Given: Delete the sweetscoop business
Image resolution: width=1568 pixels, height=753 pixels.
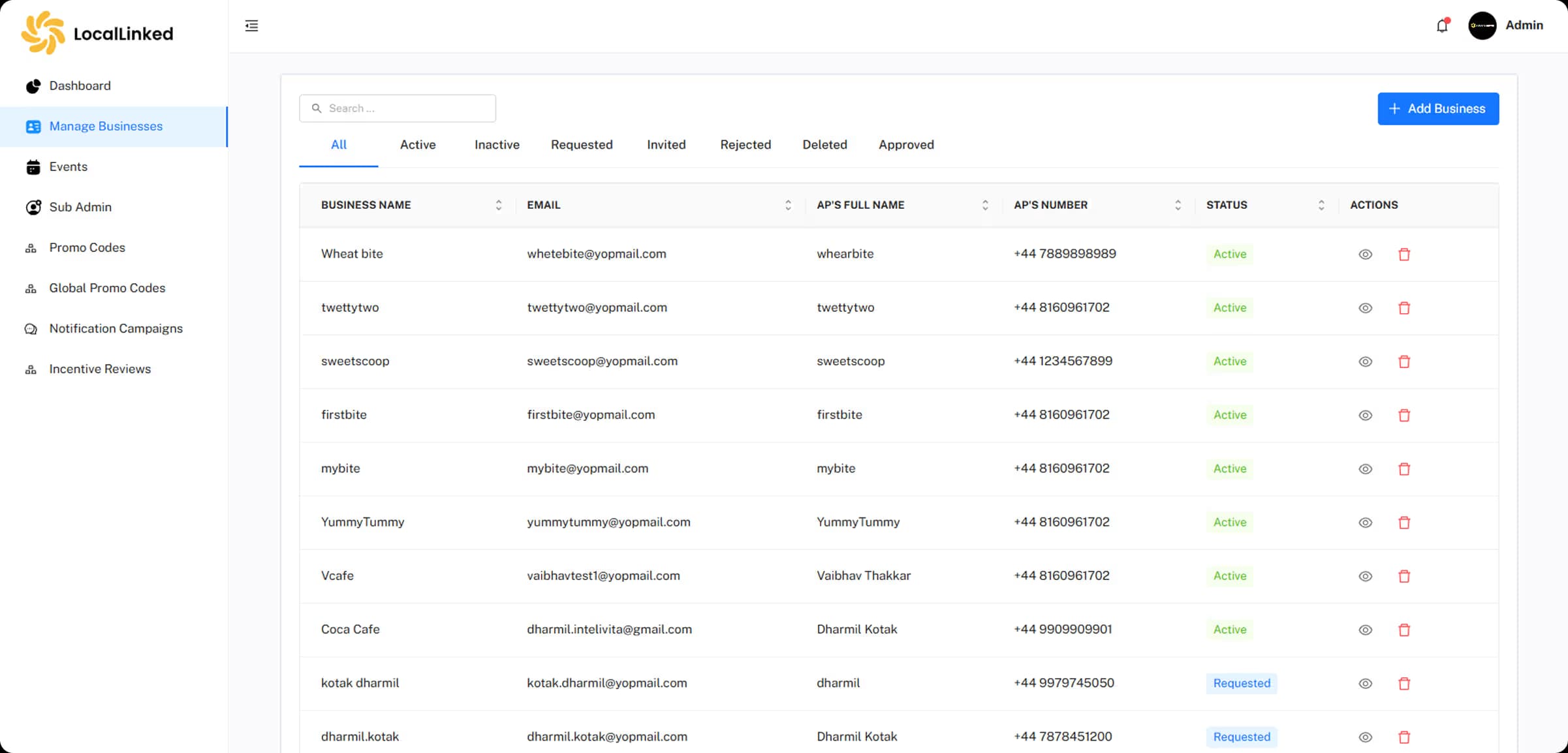Looking at the screenshot, I should [x=1404, y=361].
